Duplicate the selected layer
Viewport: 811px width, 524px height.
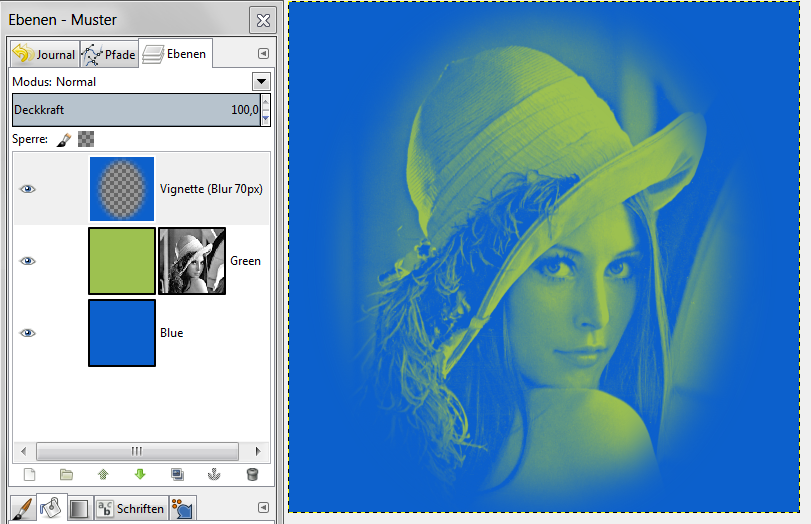coord(177,474)
